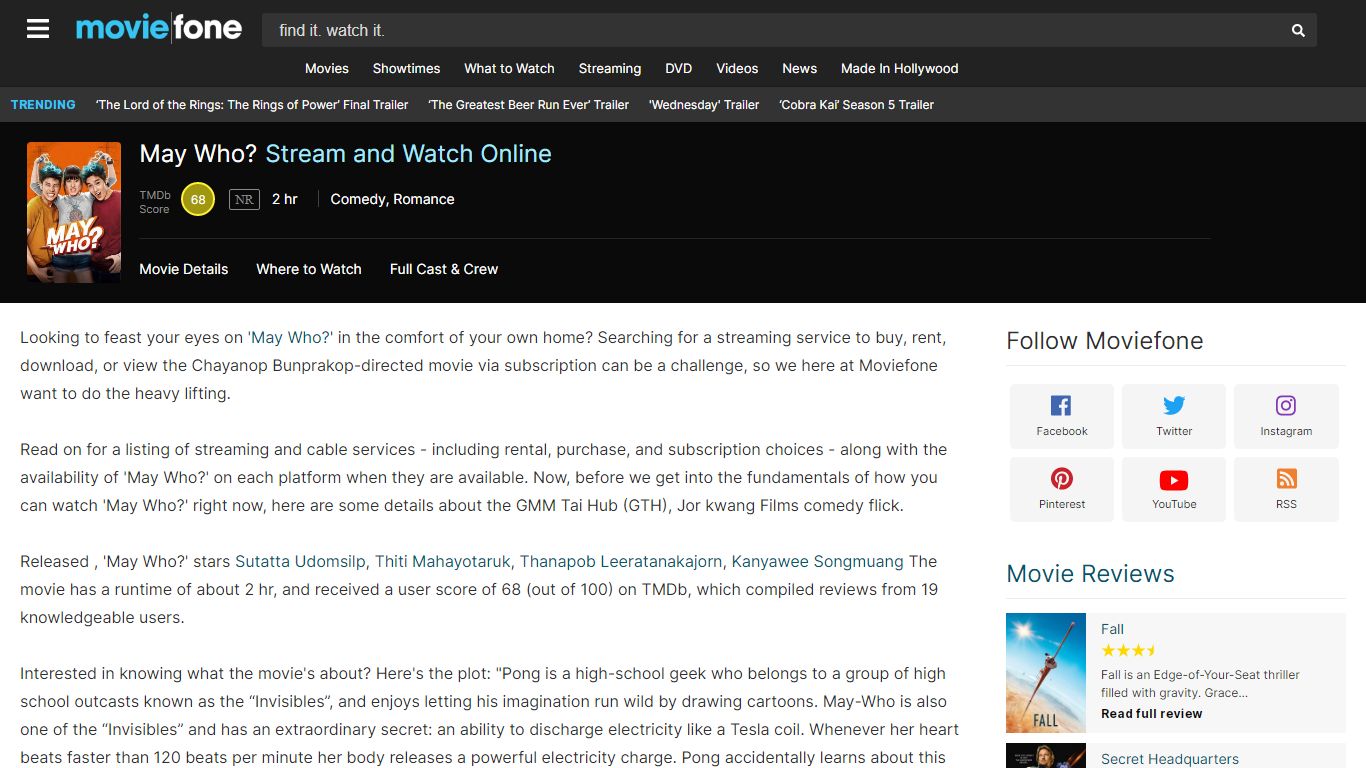Click the '2 hr' runtime text
This screenshot has height=768, width=1366.
[x=285, y=199]
